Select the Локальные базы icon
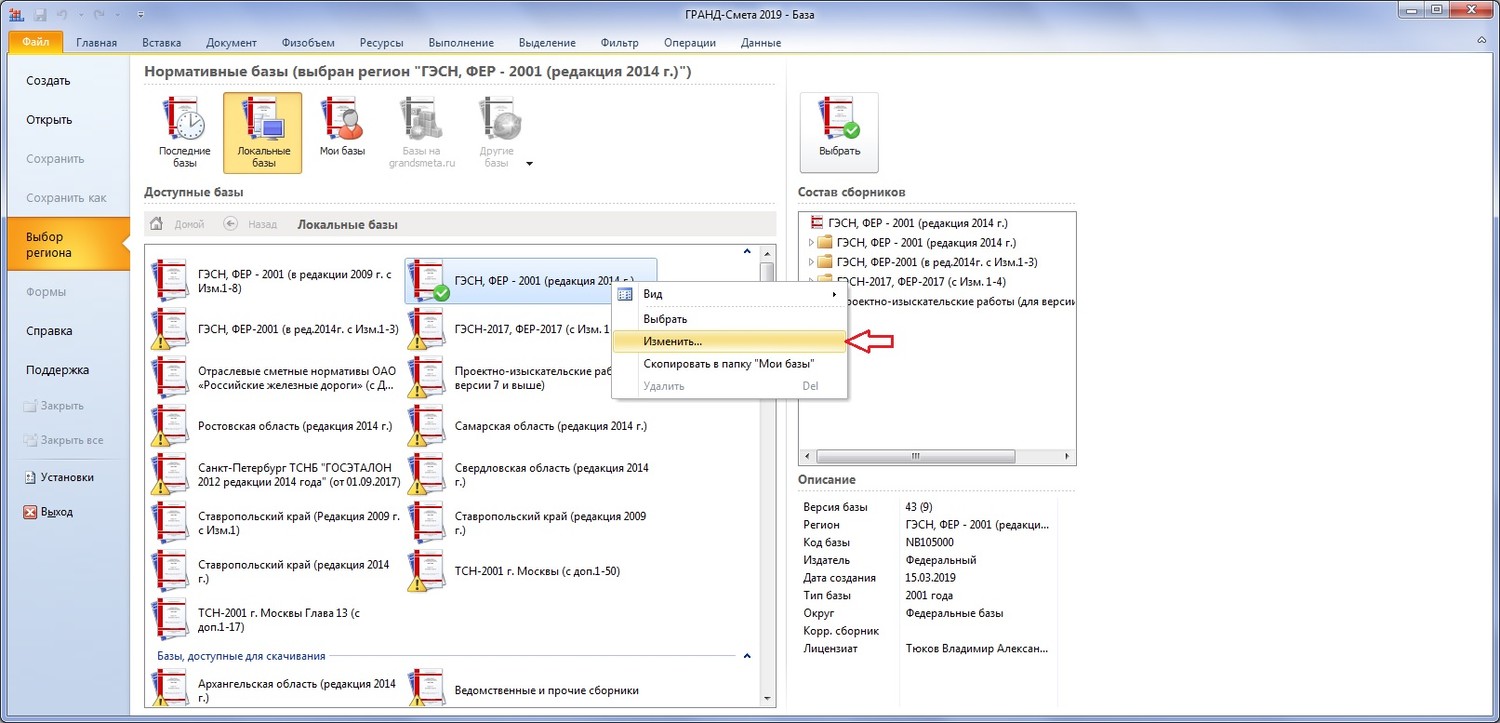Image resolution: width=1500 pixels, height=723 pixels. 263,133
